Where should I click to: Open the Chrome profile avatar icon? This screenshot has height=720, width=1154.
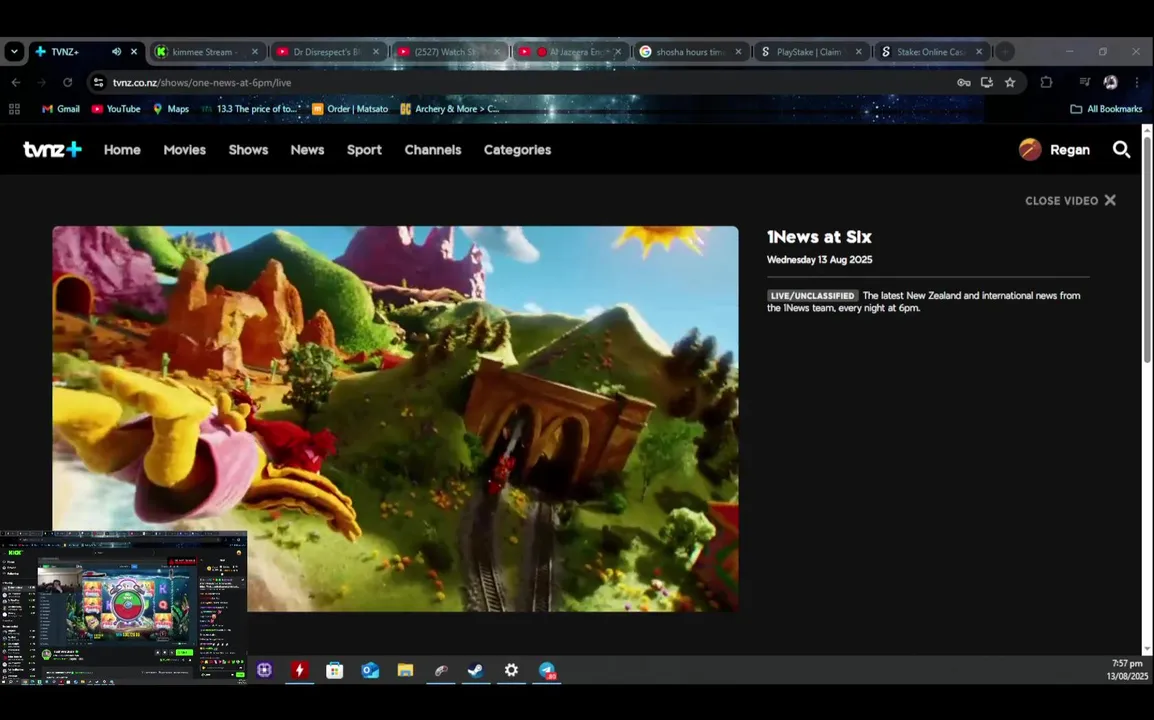pyautogui.click(x=1110, y=82)
